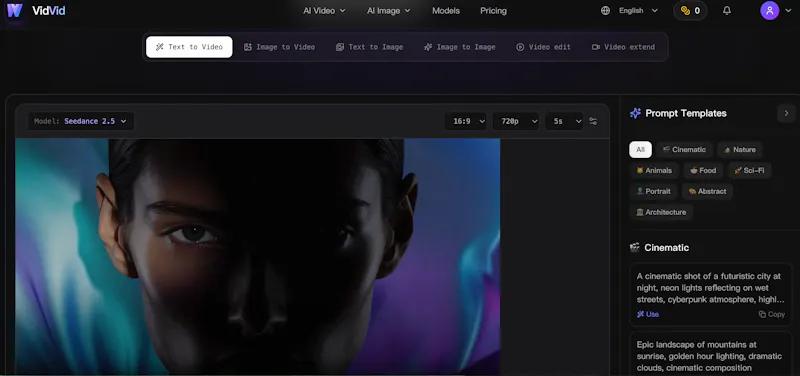
Task: Open the credits coin balance
Action: click(x=690, y=11)
